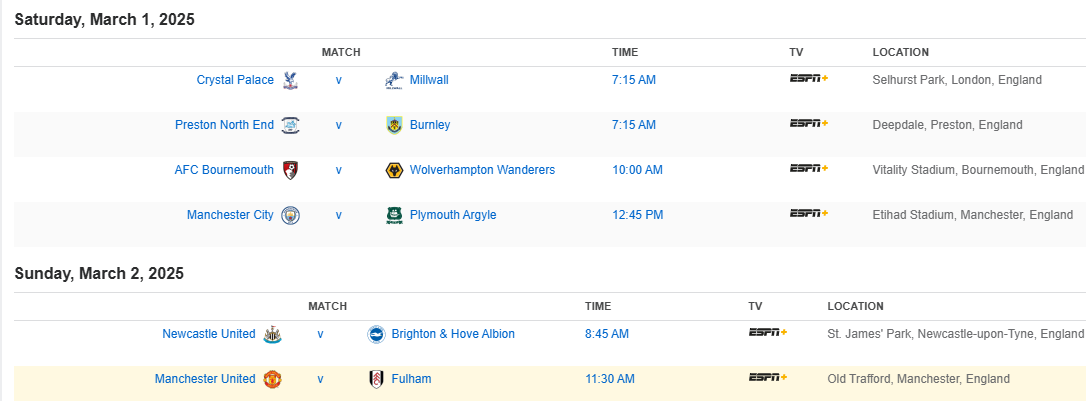Click the Brighton & Hove Albion crest
The width and height of the screenshot is (1086, 401).
(x=376, y=334)
